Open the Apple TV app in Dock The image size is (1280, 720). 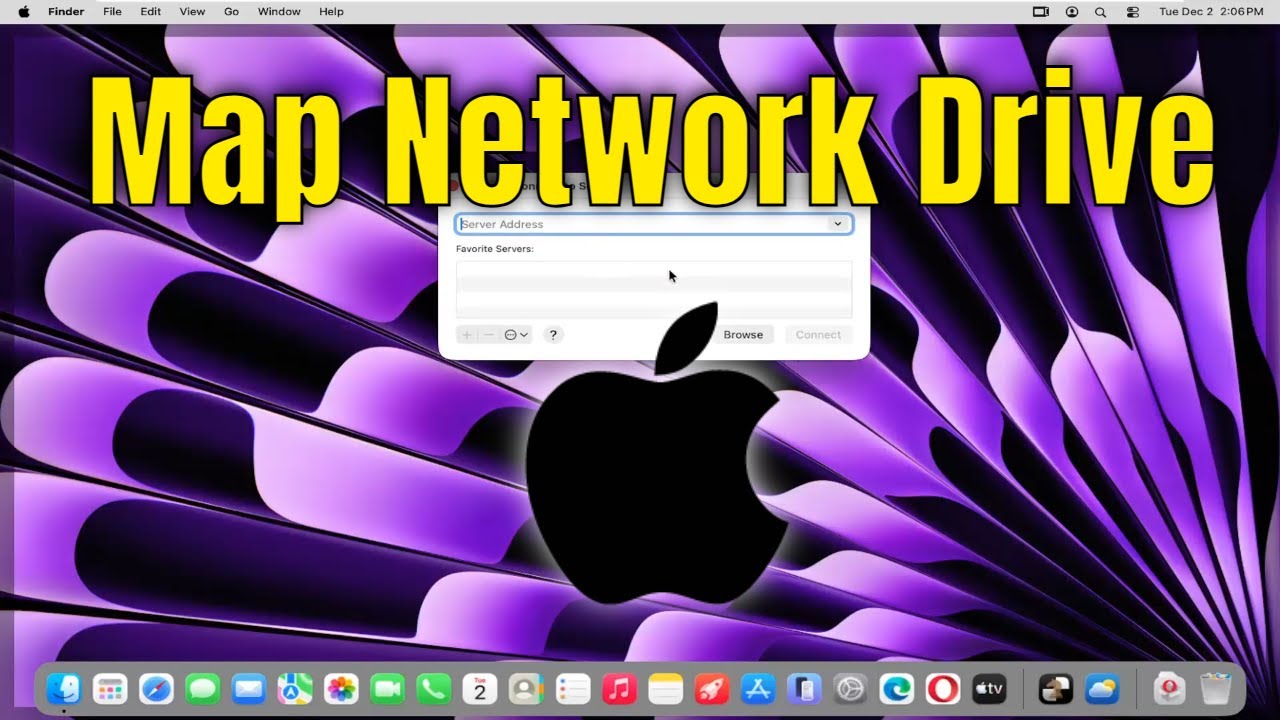[x=989, y=689]
